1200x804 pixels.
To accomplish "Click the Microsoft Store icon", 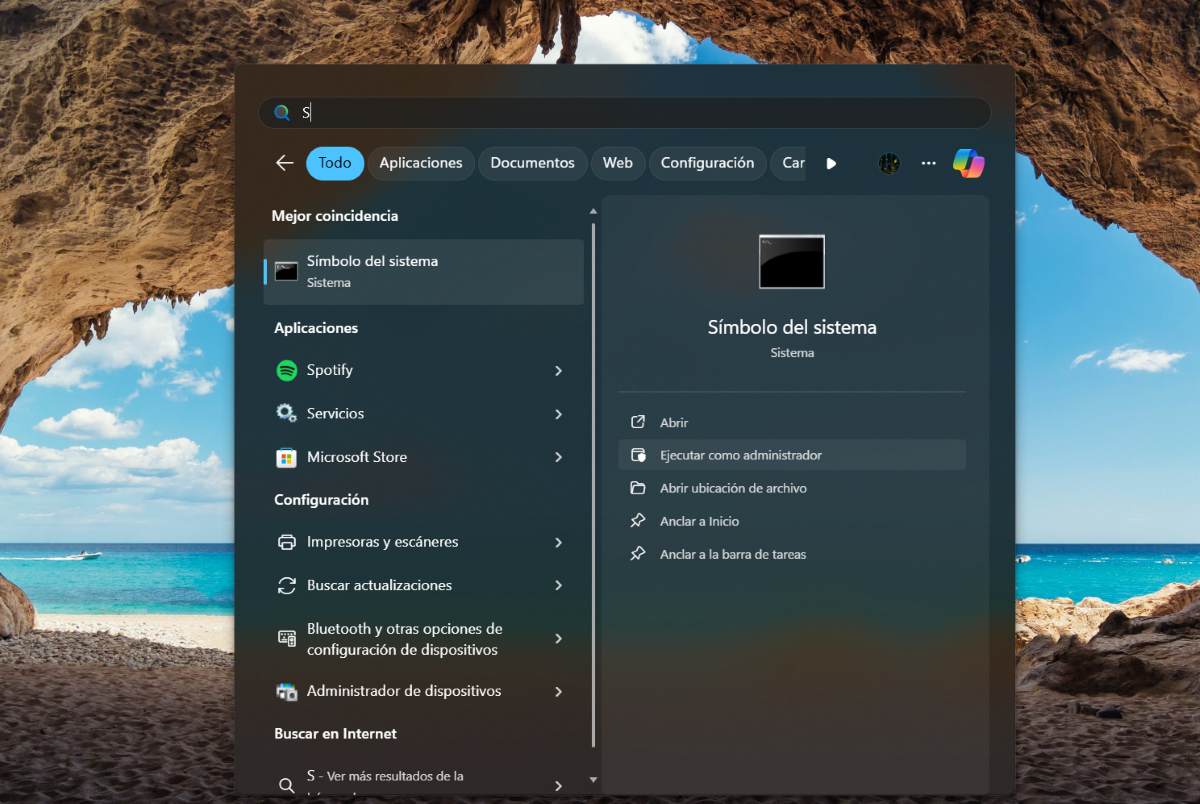I will [287, 457].
